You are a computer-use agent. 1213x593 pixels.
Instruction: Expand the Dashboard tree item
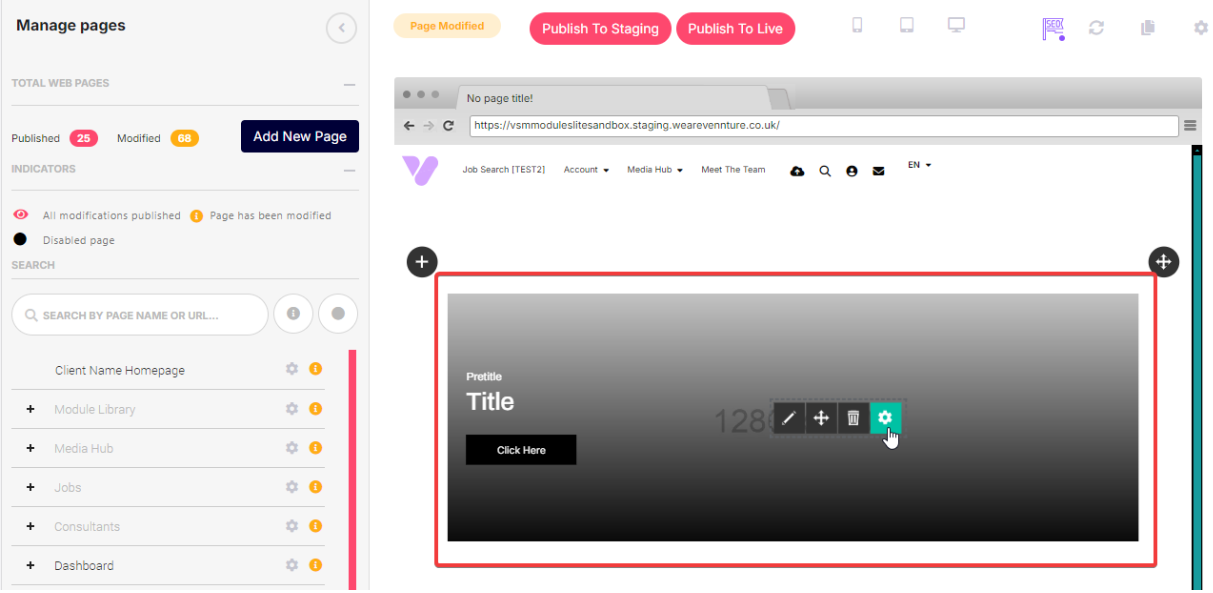(30, 565)
